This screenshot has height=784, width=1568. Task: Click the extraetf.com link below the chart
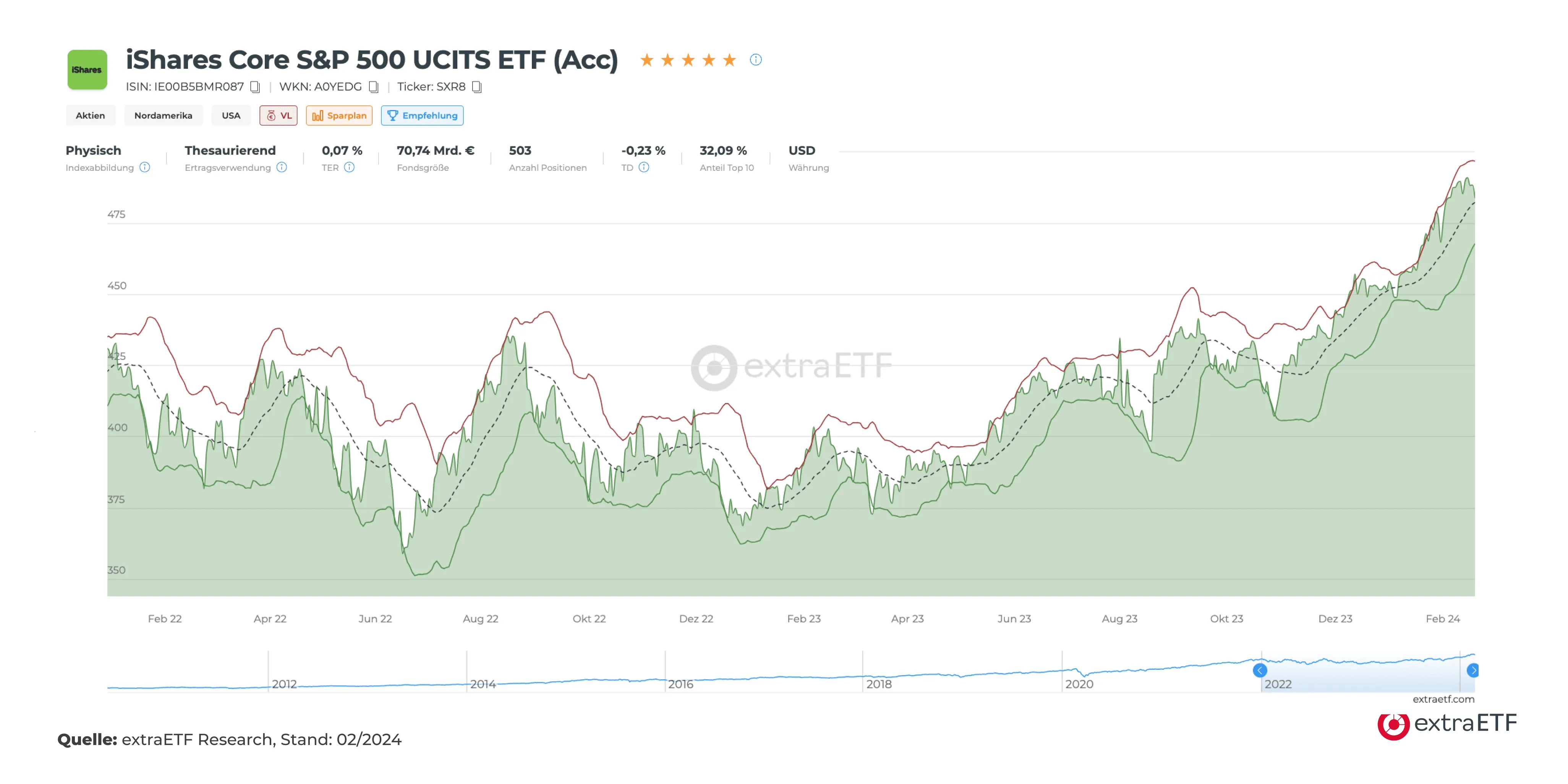1443,700
